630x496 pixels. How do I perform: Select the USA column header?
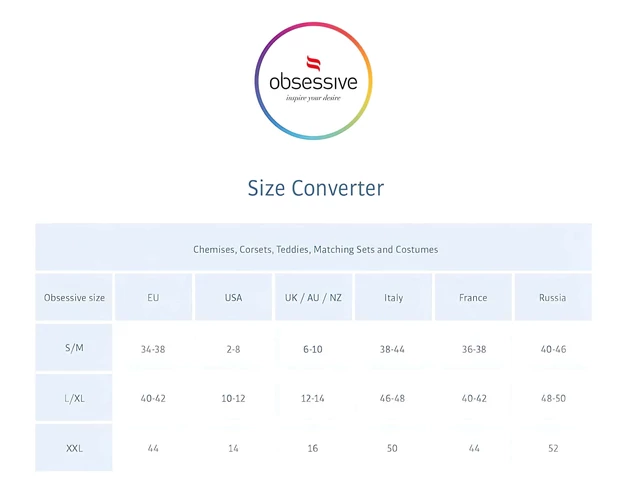[x=233, y=298]
